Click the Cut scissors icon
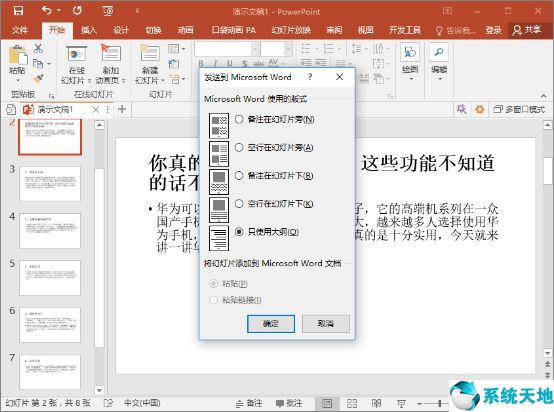The height and width of the screenshot is (412, 554). 38,48
